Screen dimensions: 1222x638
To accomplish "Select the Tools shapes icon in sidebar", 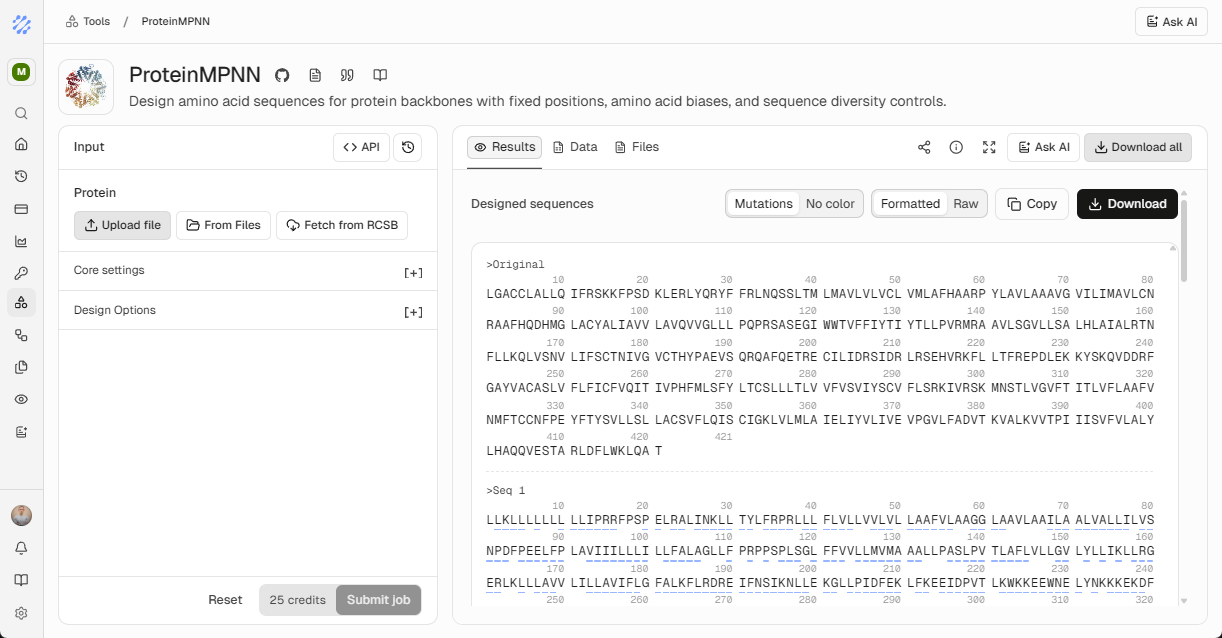I will coord(21,303).
